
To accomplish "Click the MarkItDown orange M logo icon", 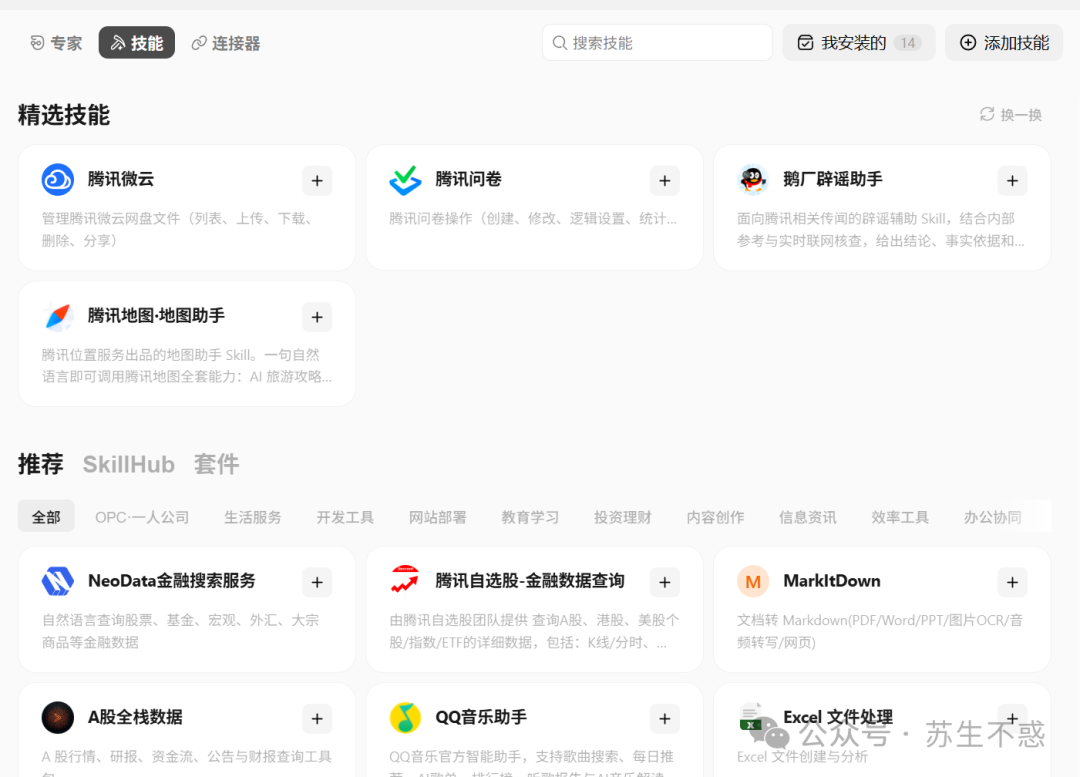I will point(753,581).
